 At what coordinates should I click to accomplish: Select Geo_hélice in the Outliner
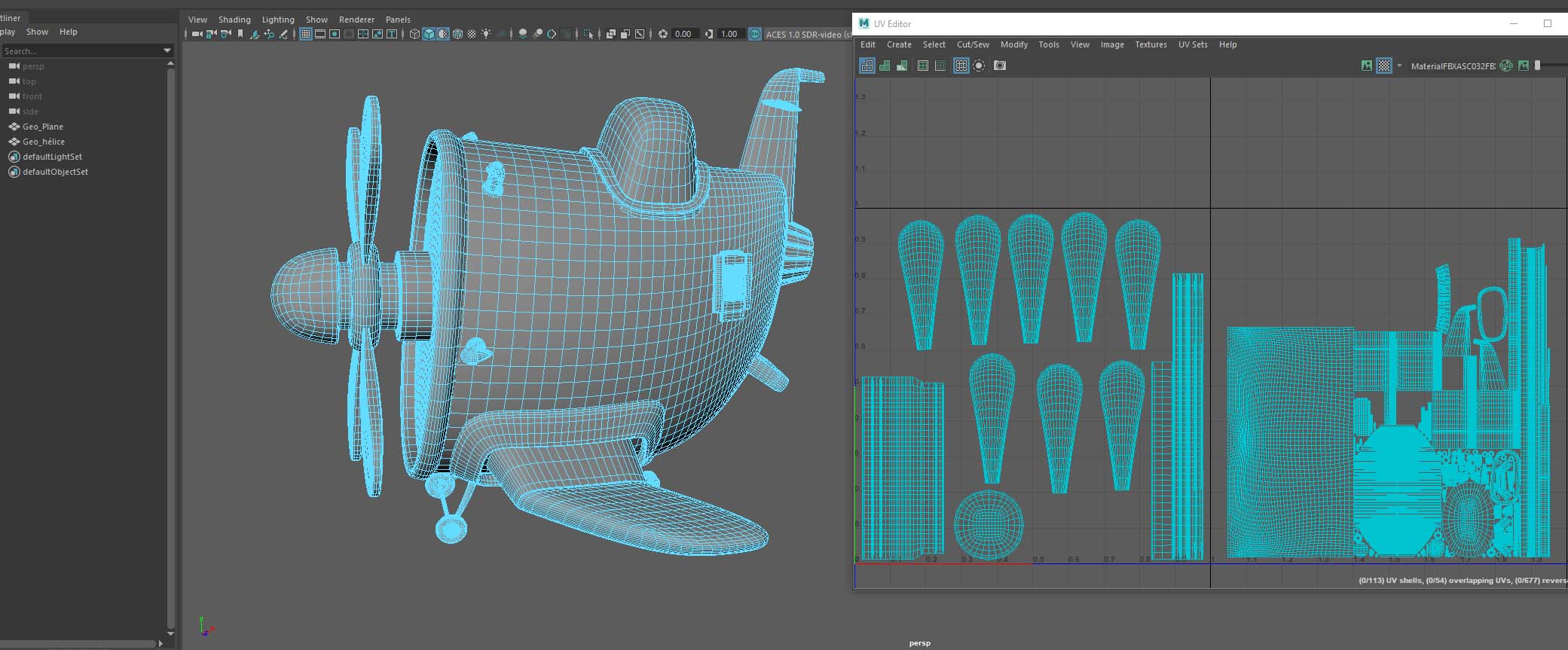[x=44, y=142]
